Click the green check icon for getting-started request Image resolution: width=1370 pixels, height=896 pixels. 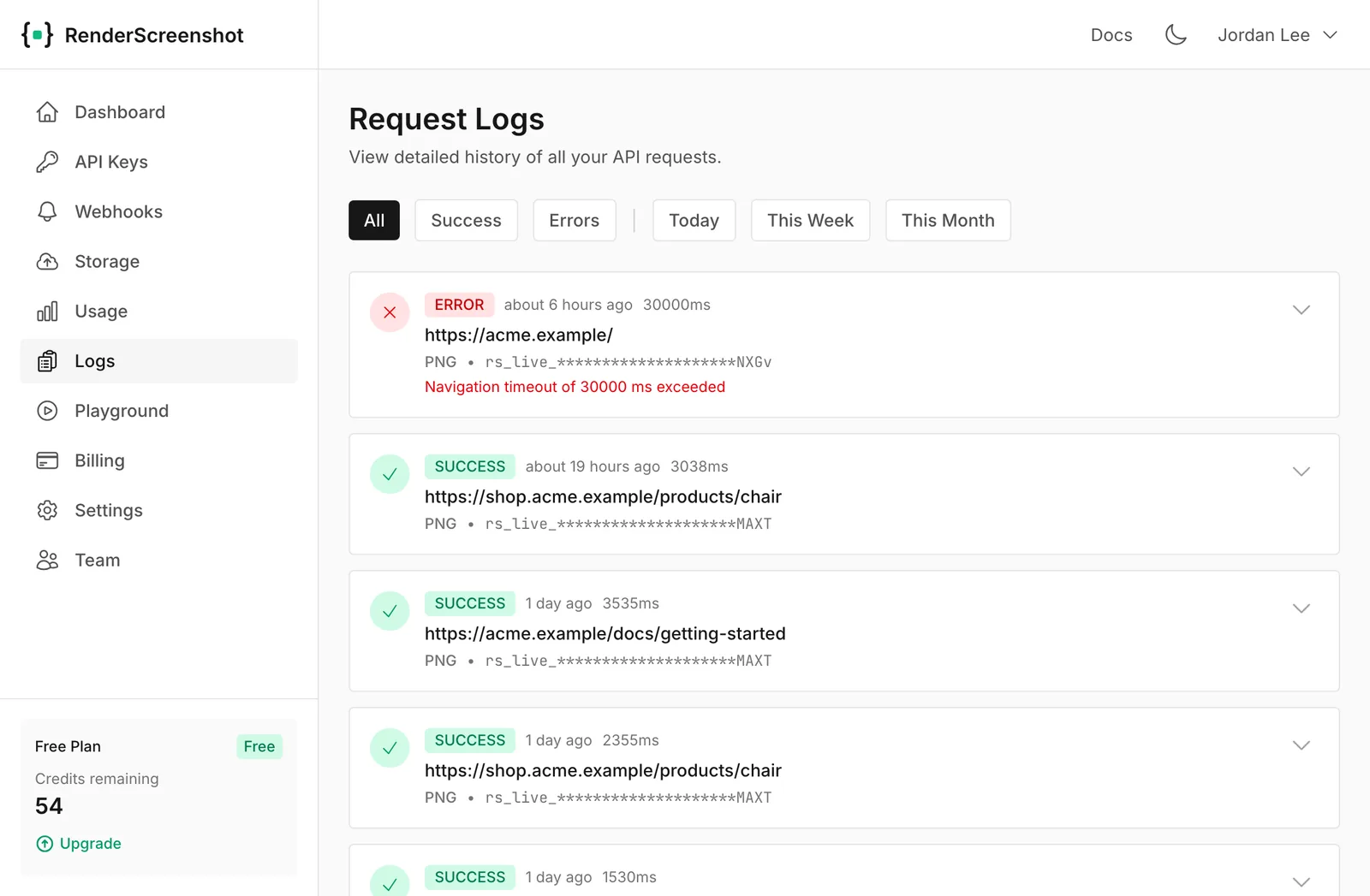pos(390,611)
